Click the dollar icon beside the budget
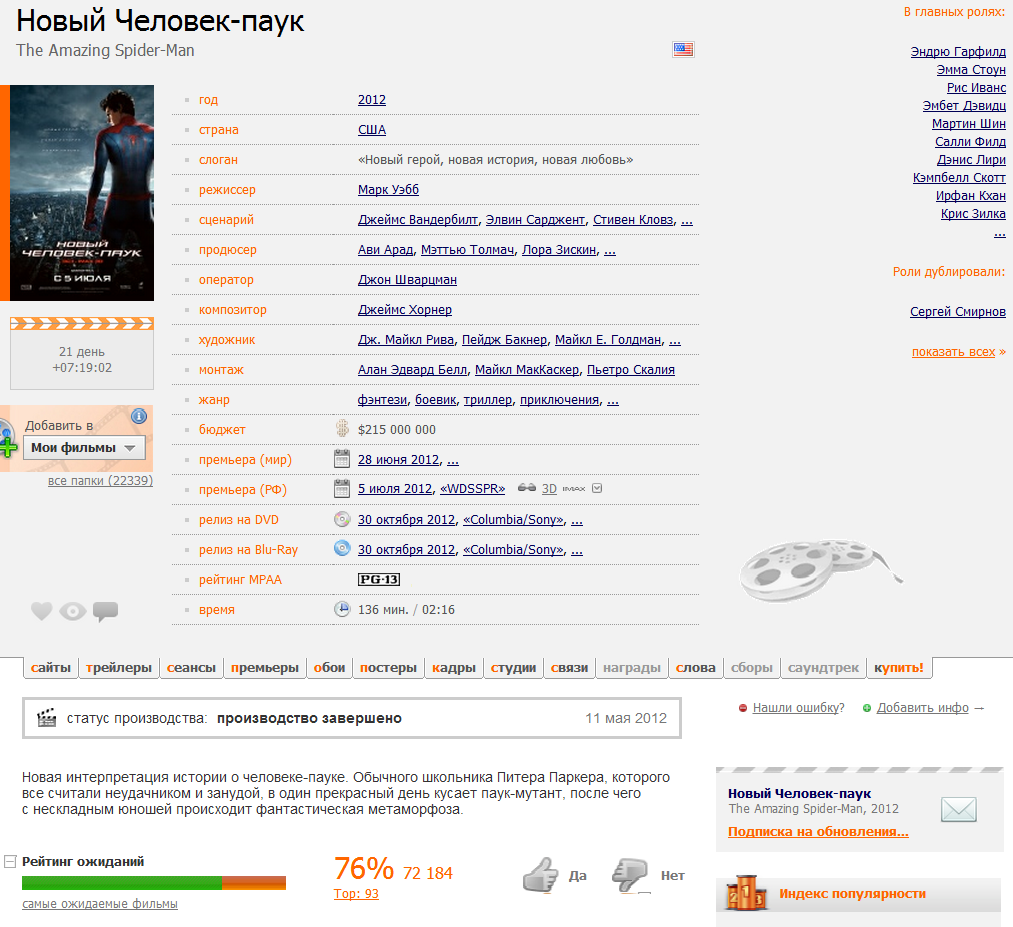 click(x=342, y=429)
